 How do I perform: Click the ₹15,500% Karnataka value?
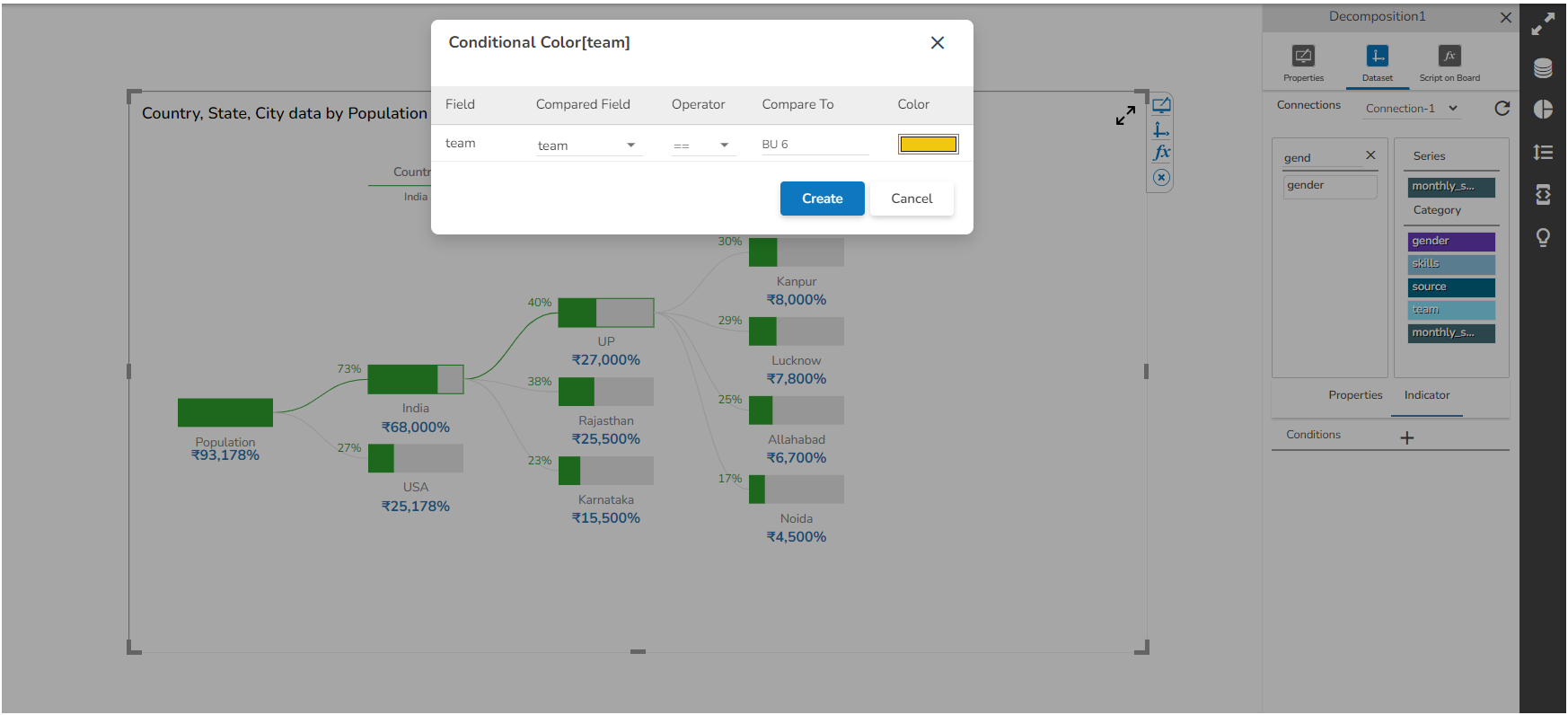606,518
